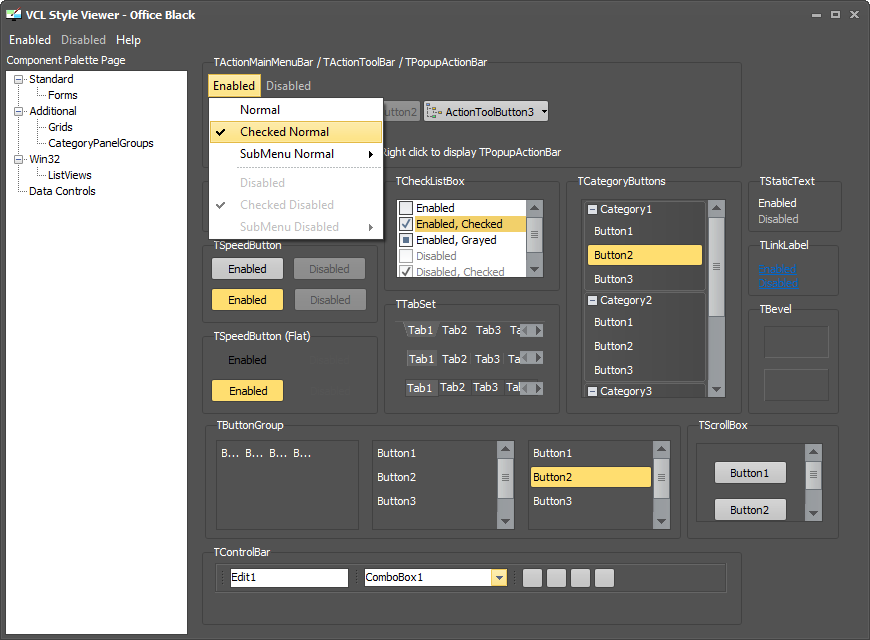Collapse the Win32 tree node

19,159
